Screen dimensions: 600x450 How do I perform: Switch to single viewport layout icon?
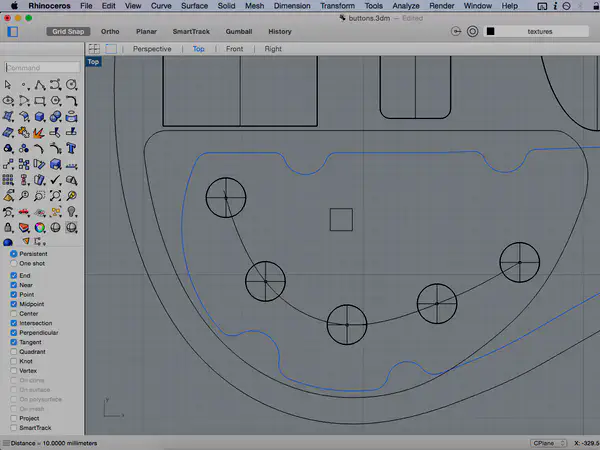pyautogui.click(x=111, y=49)
